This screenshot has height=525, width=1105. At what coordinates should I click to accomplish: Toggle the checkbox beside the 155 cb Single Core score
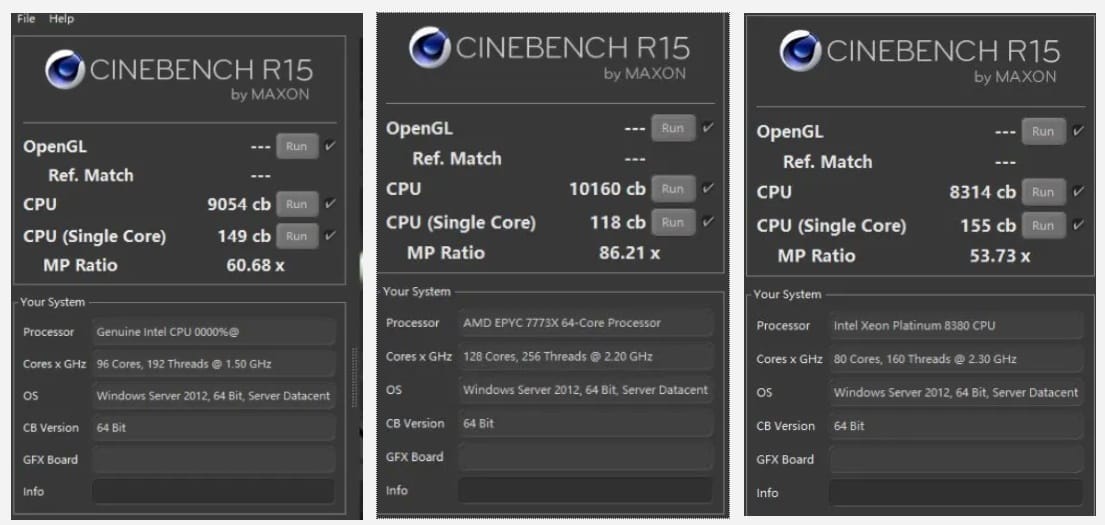coord(1078,225)
